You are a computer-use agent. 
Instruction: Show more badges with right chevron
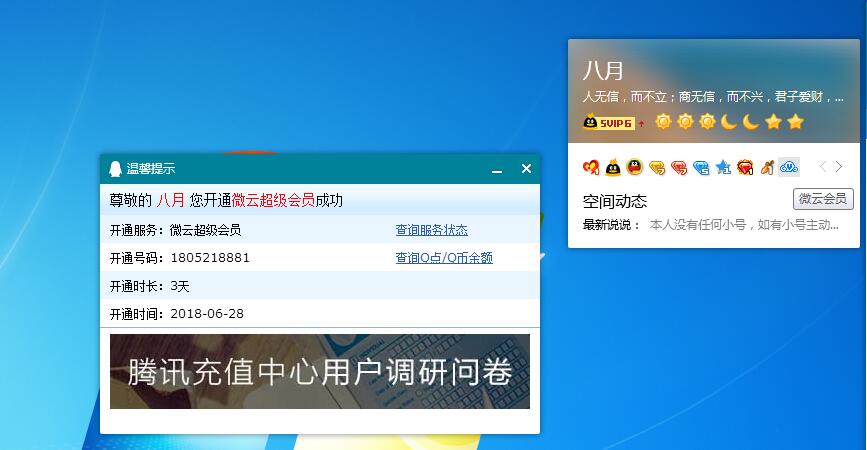[x=839, y=166]
